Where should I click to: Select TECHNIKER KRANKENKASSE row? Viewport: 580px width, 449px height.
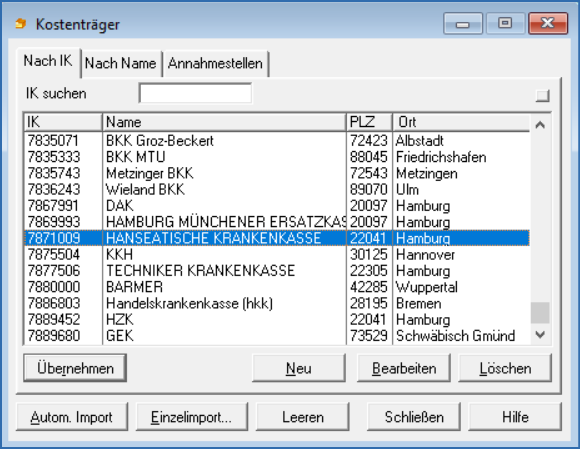click(x=277, y=271)
